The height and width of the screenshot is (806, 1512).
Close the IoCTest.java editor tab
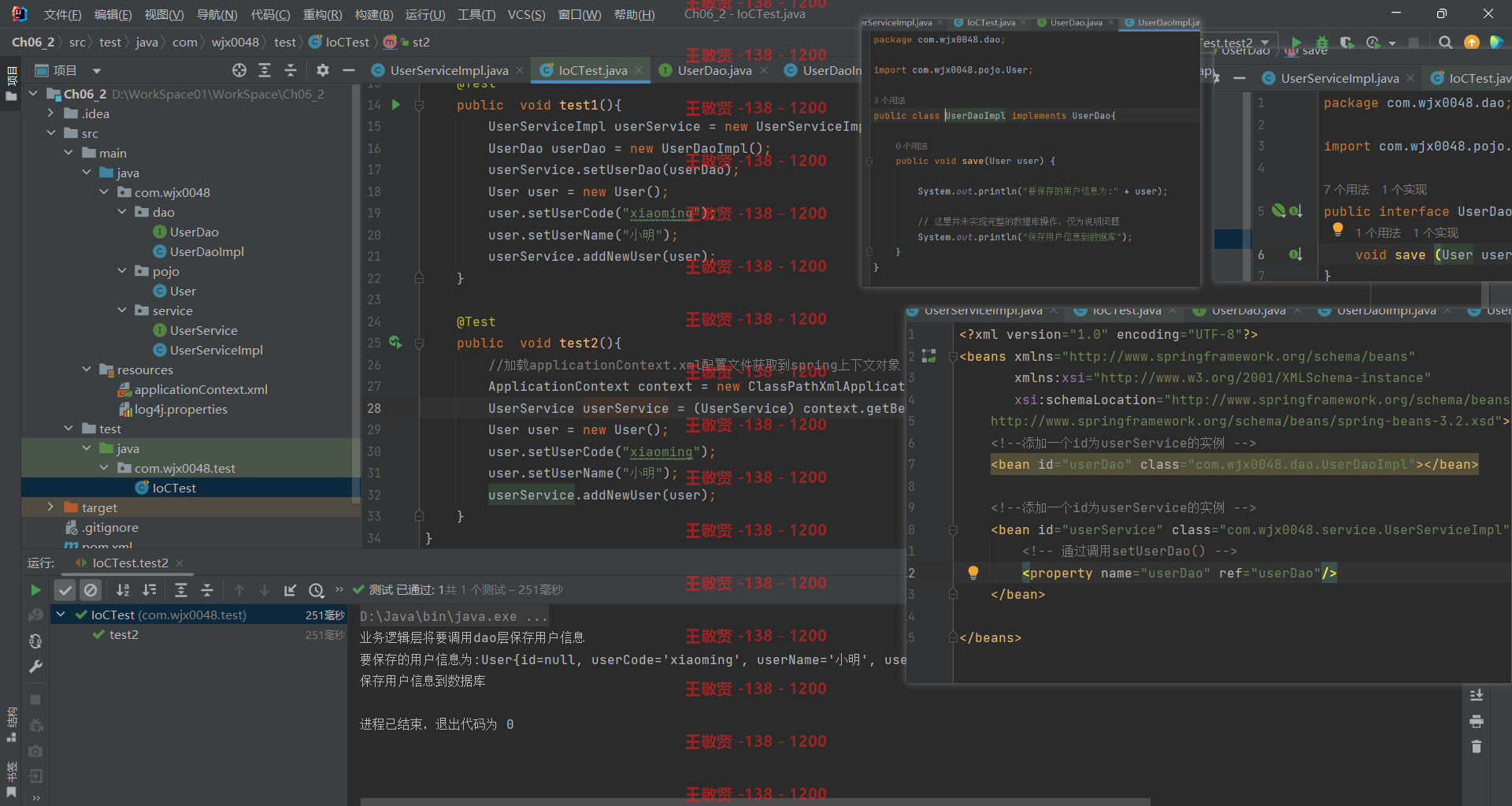(639, 71)
